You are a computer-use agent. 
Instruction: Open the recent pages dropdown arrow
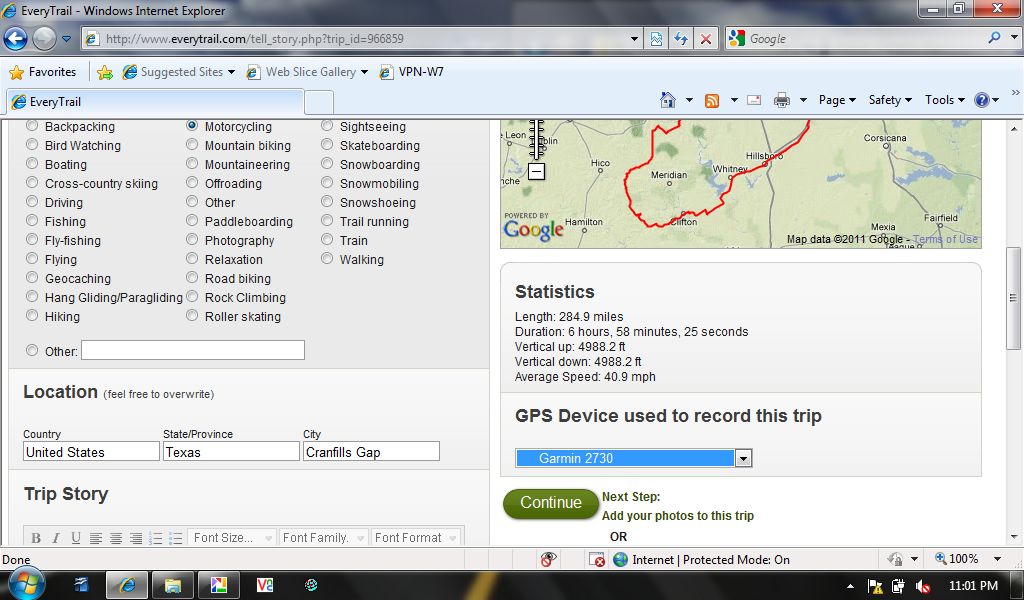[x=67, y=39]
